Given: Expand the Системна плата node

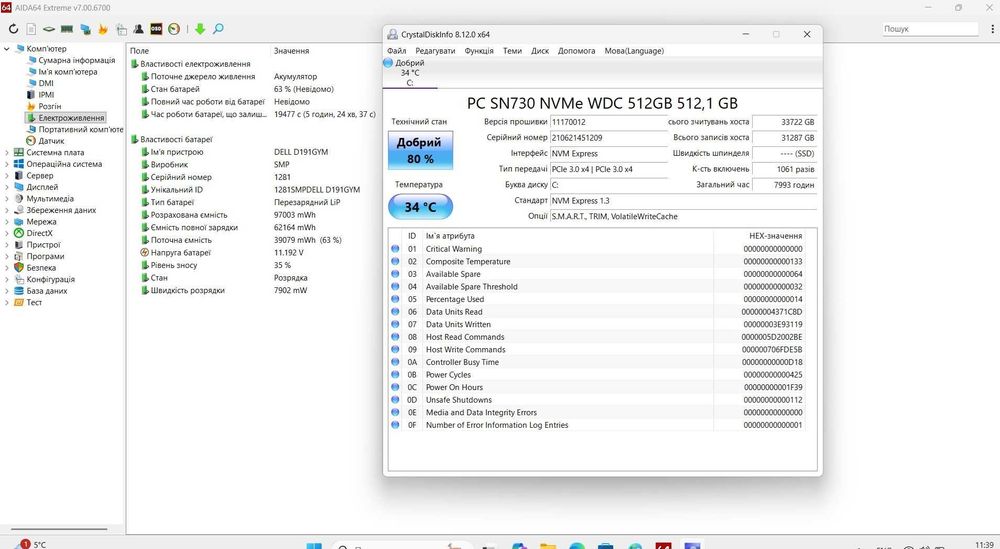Looking at the screenshot, I should (6, 152).
